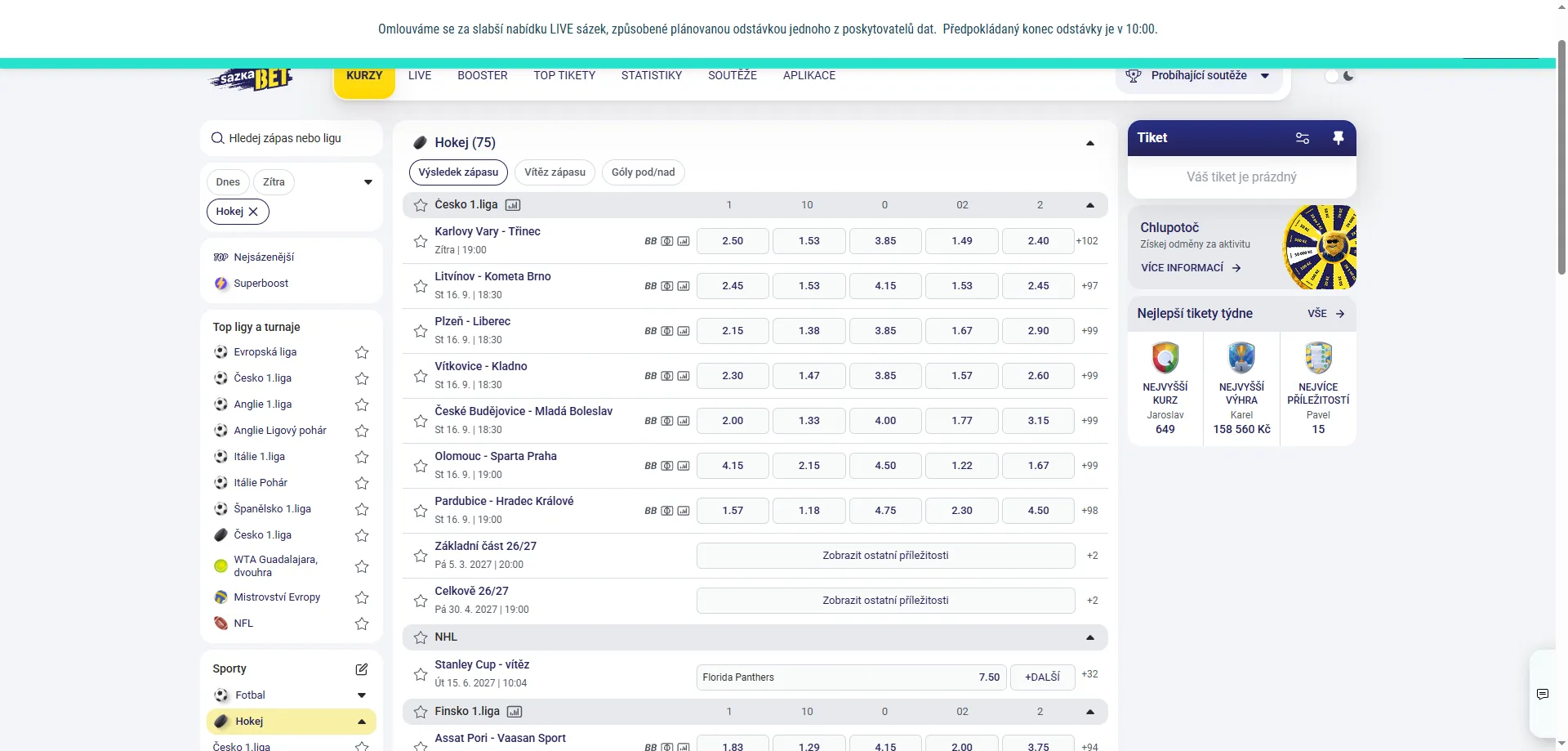Click the SazkaBet logo
Screen dimensions: 1568x751
(x=252, y=78)
